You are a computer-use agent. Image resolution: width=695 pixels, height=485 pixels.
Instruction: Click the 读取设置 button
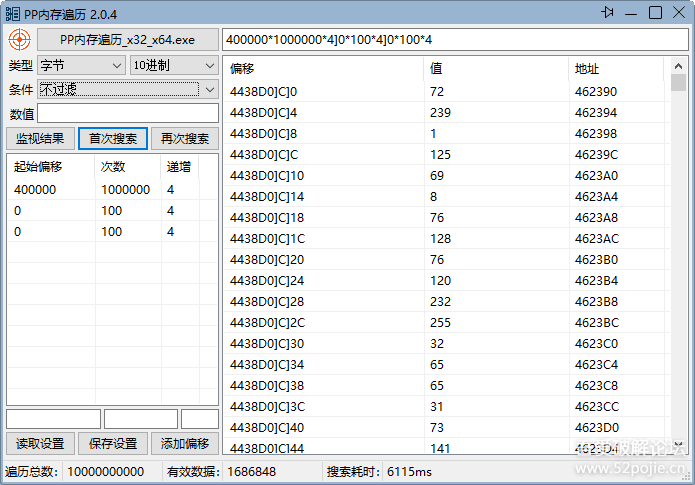pyautogui.click(x=40, y=444)
